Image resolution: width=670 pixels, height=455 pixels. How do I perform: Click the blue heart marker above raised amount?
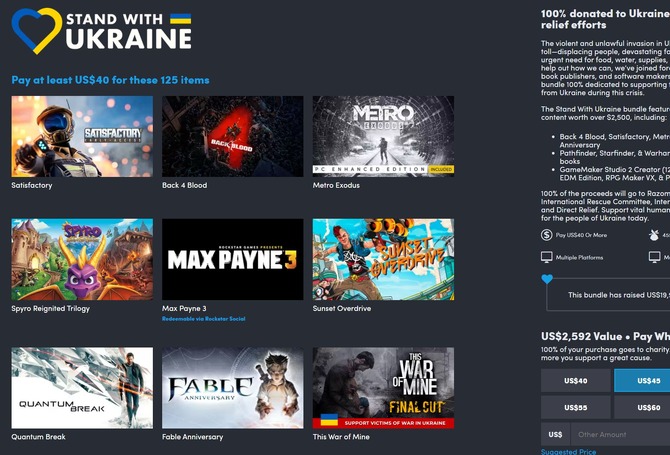click(x=547, y=279)
